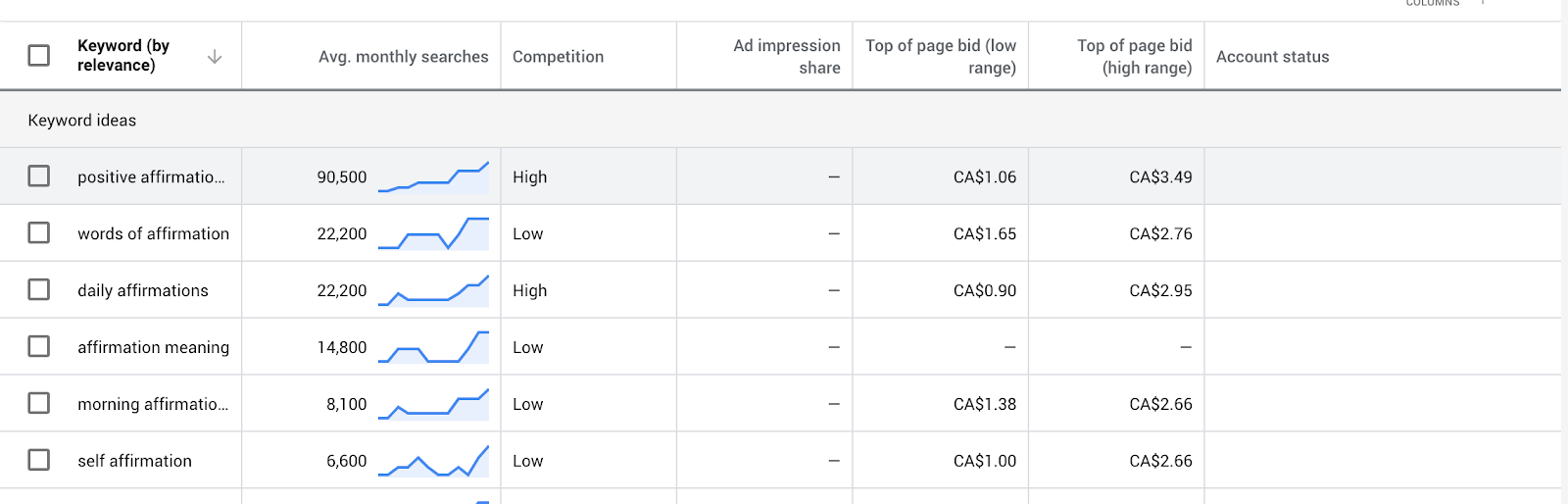
Task: Sort by Avg. monthly searches column
Action: click(x=403, y=57)
